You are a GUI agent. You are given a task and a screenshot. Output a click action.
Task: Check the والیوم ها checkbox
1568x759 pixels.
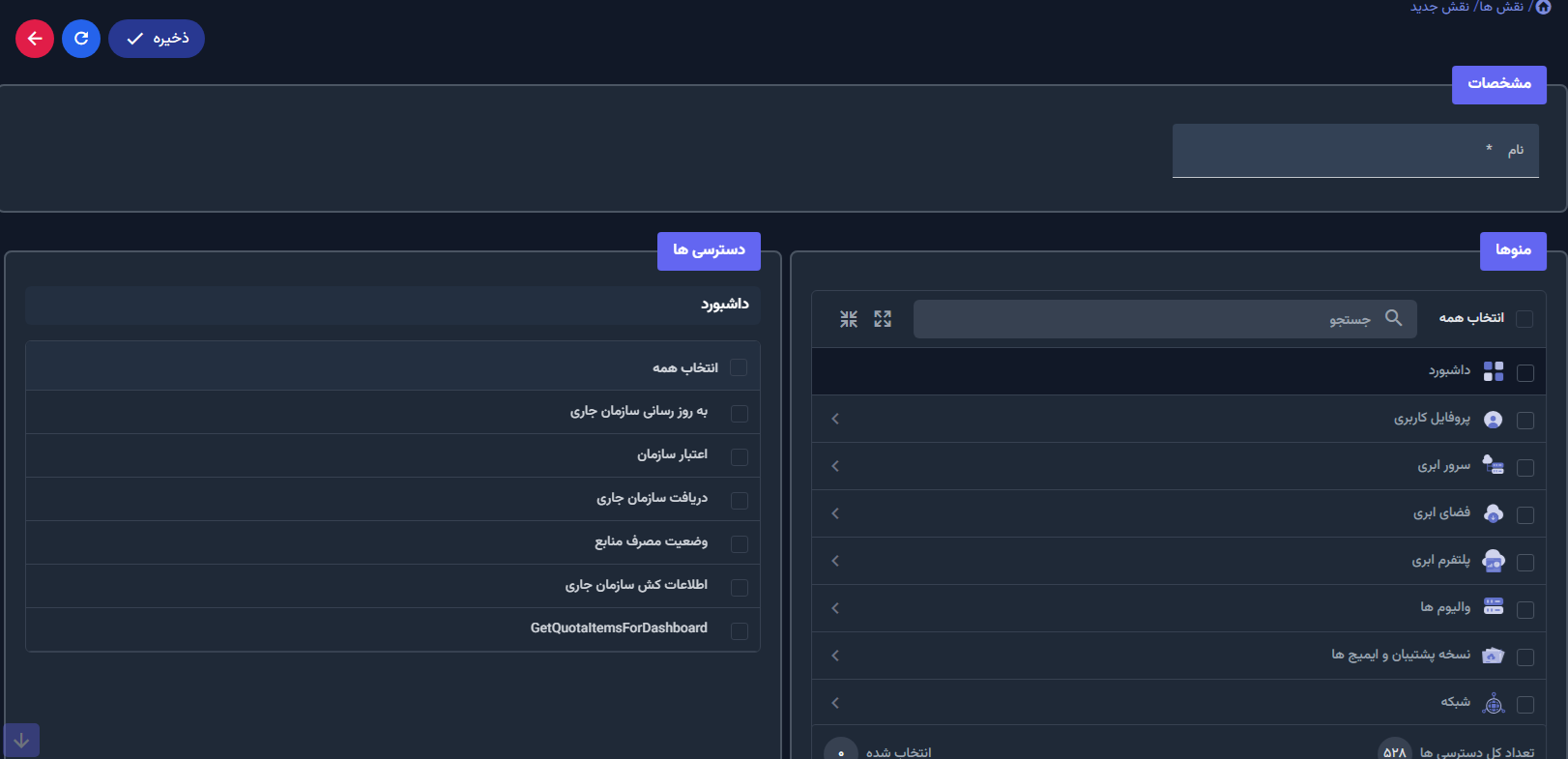tap(1525, 610)
